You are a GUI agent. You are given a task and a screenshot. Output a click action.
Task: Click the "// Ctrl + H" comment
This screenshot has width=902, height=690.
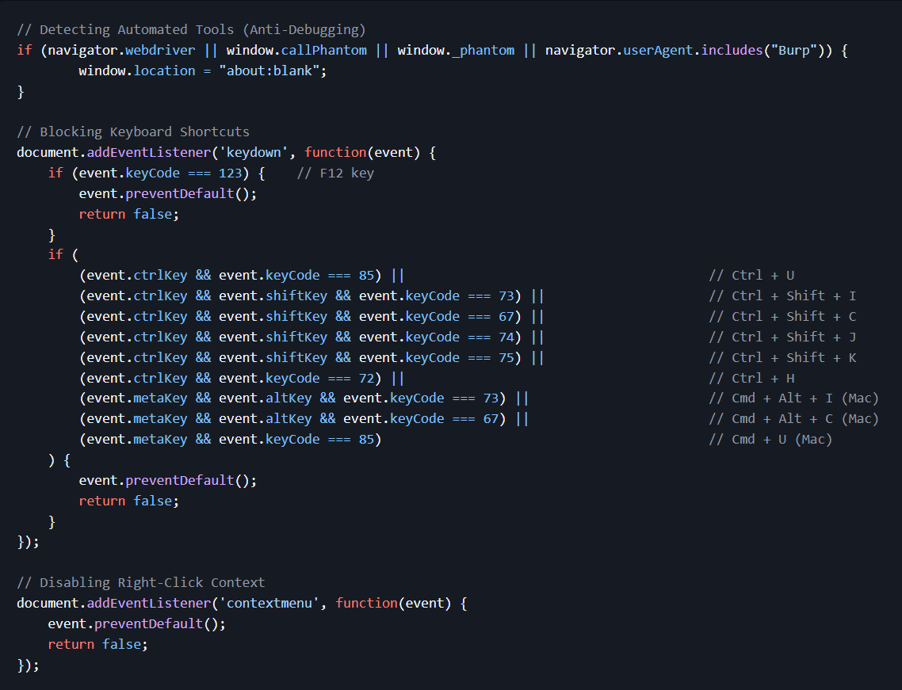pos(751,378)
